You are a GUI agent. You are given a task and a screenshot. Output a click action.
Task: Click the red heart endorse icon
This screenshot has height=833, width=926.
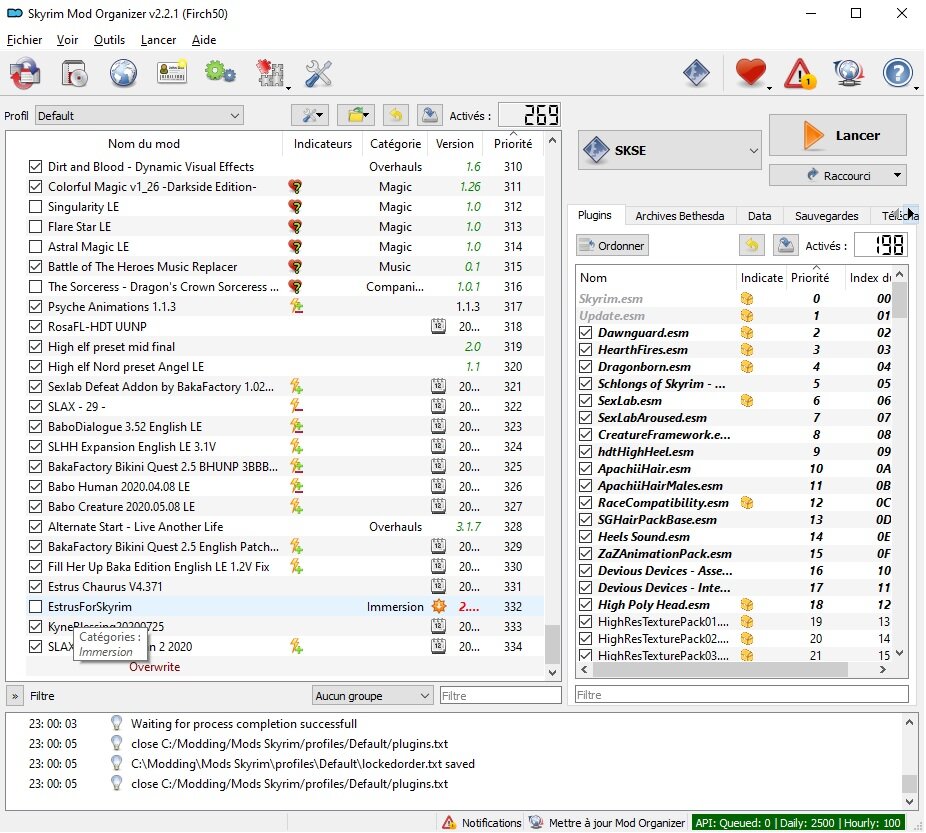pyautogui.click(x=750, y=73)
